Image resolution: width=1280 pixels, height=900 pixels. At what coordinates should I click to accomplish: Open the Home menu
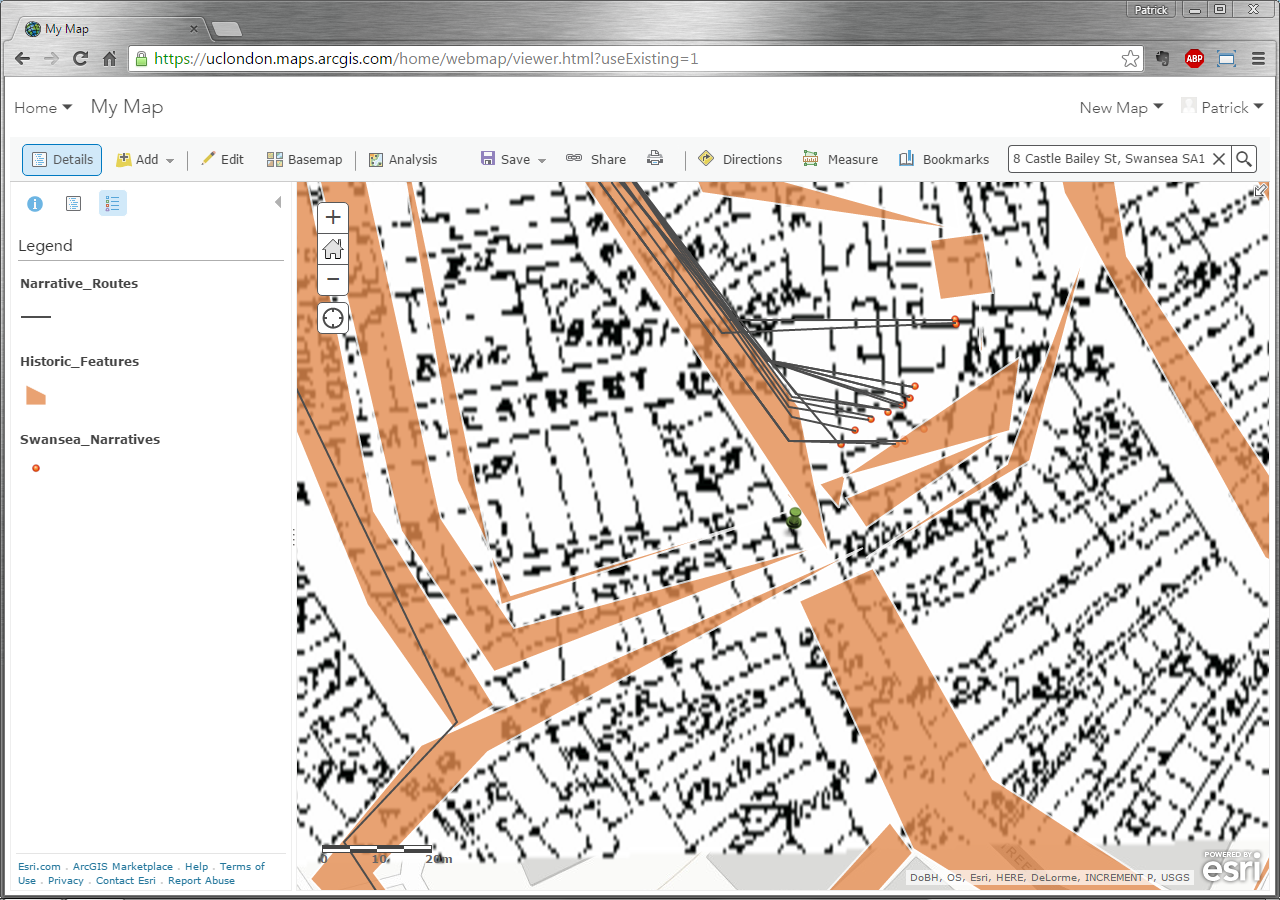click(x=43, y=107)
